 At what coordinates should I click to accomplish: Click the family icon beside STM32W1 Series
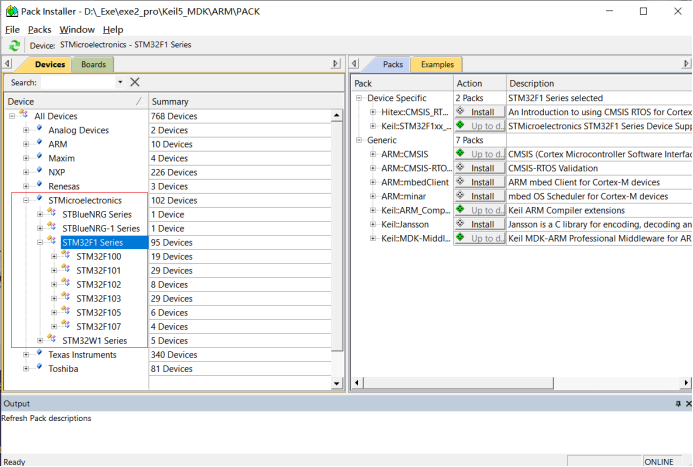pos(52,339)
